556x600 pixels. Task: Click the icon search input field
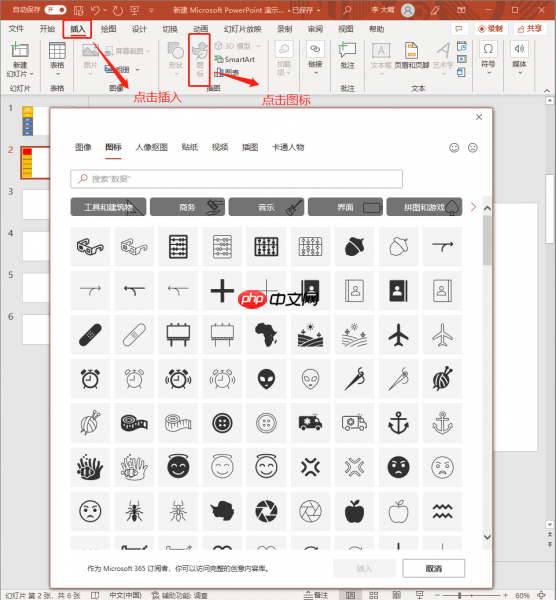coord(236,179)
